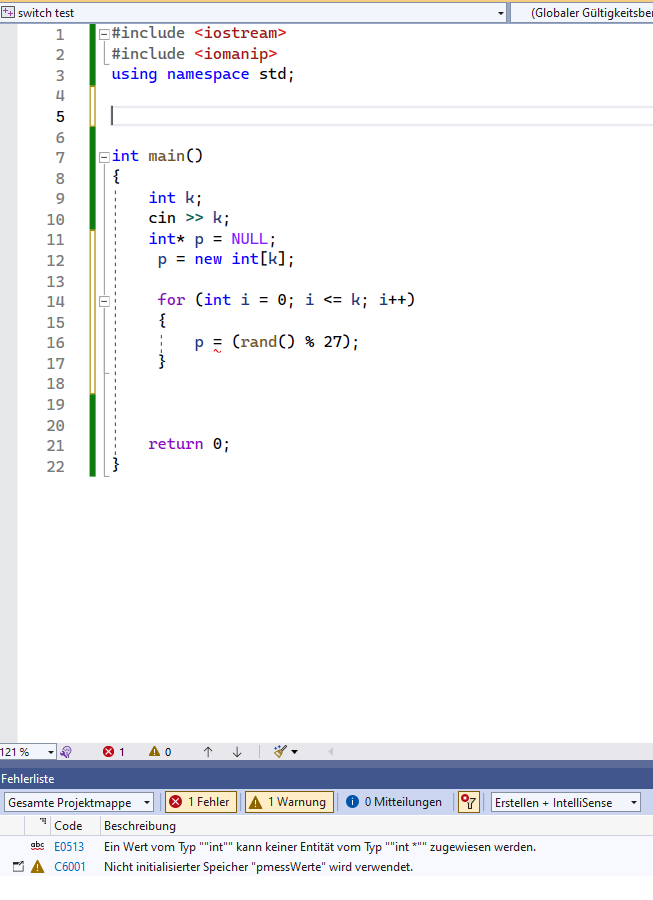Click '<iostream>' in the first include

click(240, 33)
